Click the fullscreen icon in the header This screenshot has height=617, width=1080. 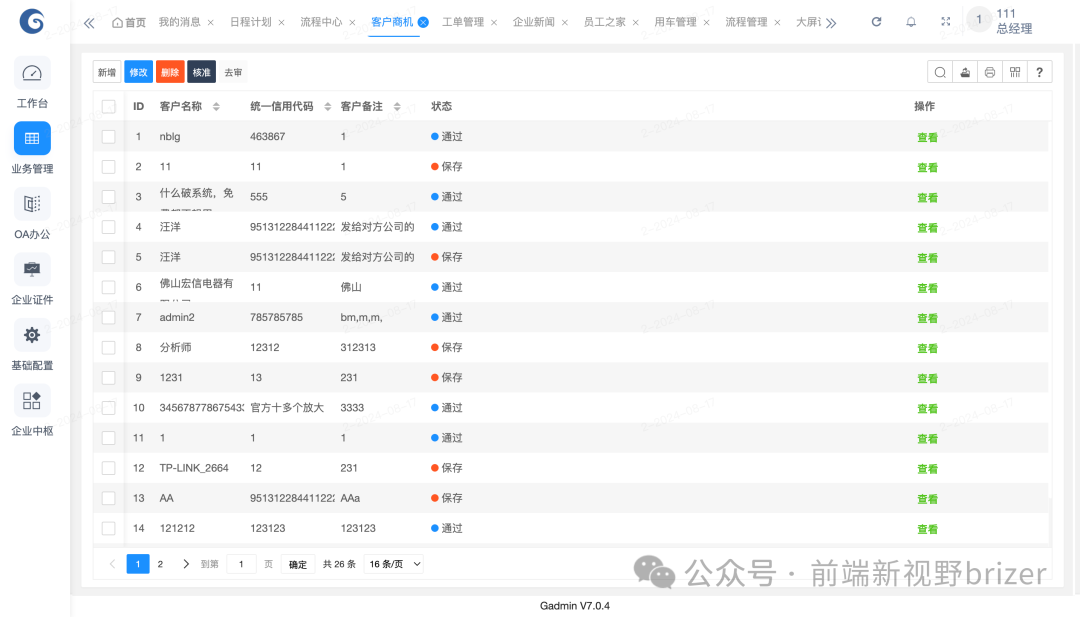944,20
